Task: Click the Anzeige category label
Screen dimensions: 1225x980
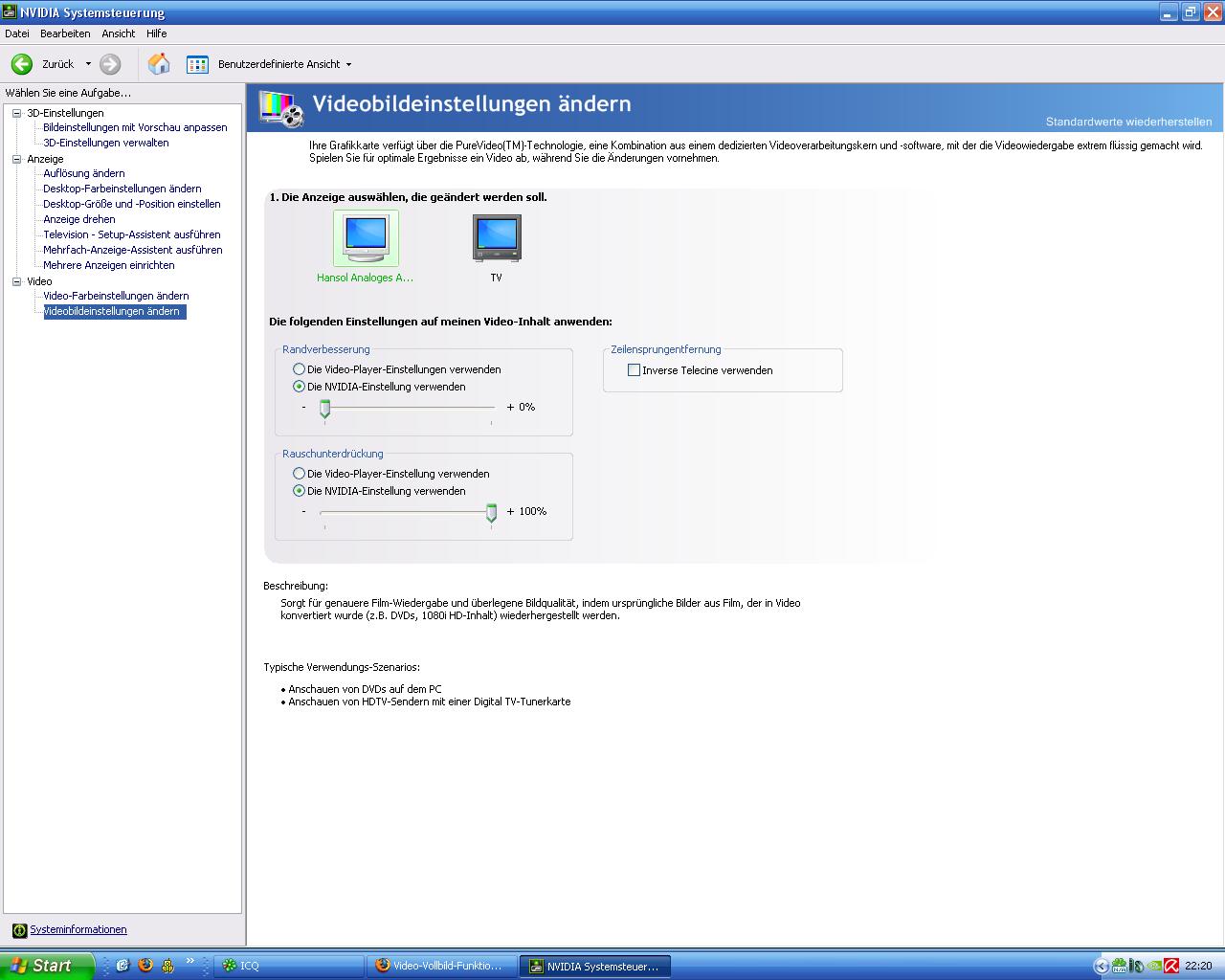Action: pyautogui.click(x=45, y=159)
